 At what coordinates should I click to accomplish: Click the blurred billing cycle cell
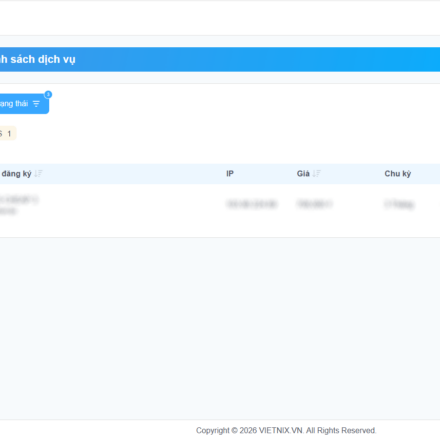tap(399, 204)
